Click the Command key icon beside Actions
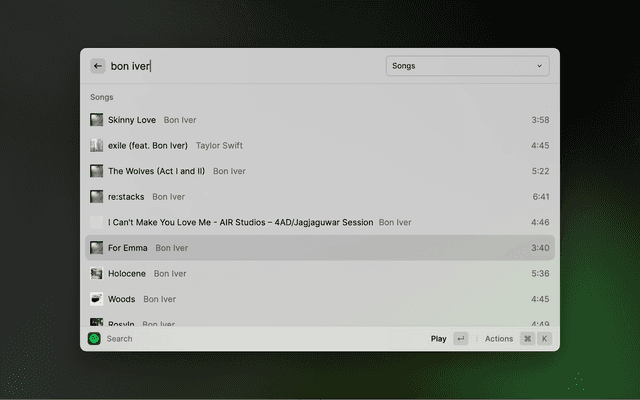Viewport: 640px width, 400px height. [527, 339]
